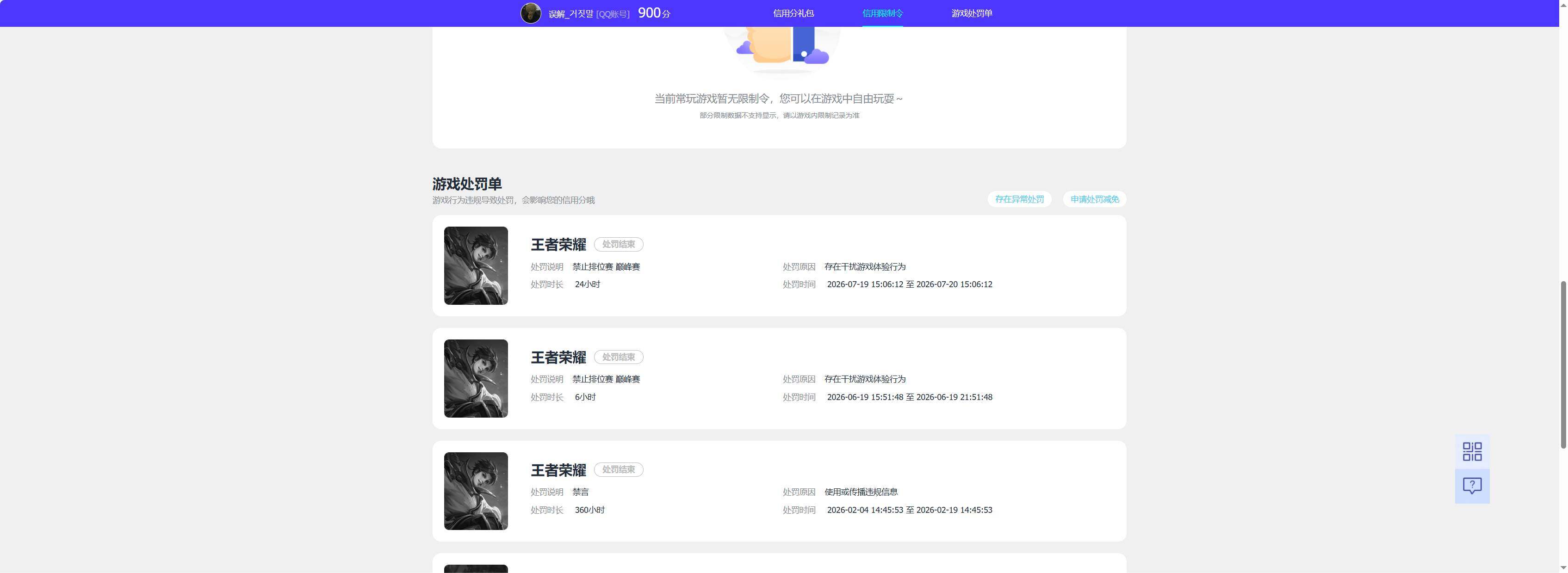Go to the 游戏处罚单 tab
The height and width of the screenshot is (573, 1568).
point(972,13)
